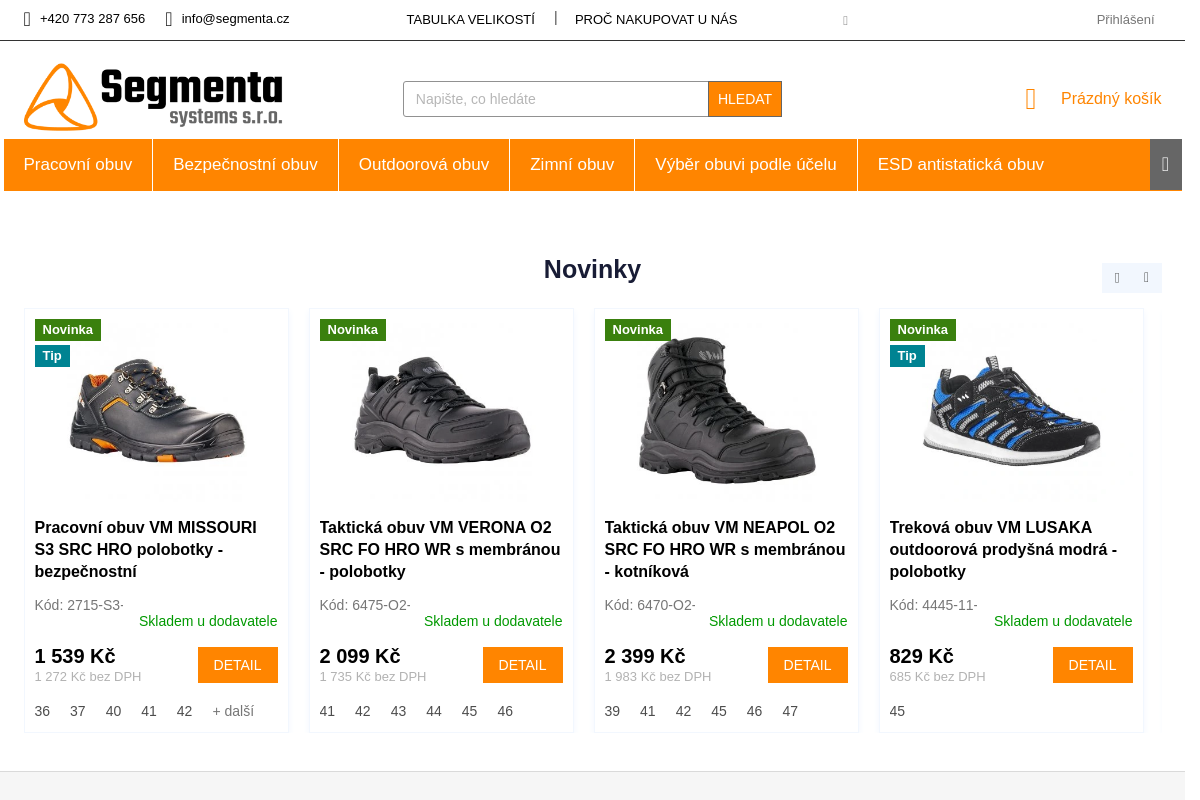Viewport: 1200px width, 800px height.
Task: Show previous Novinky carousel items
Action: pos(1117,278)
